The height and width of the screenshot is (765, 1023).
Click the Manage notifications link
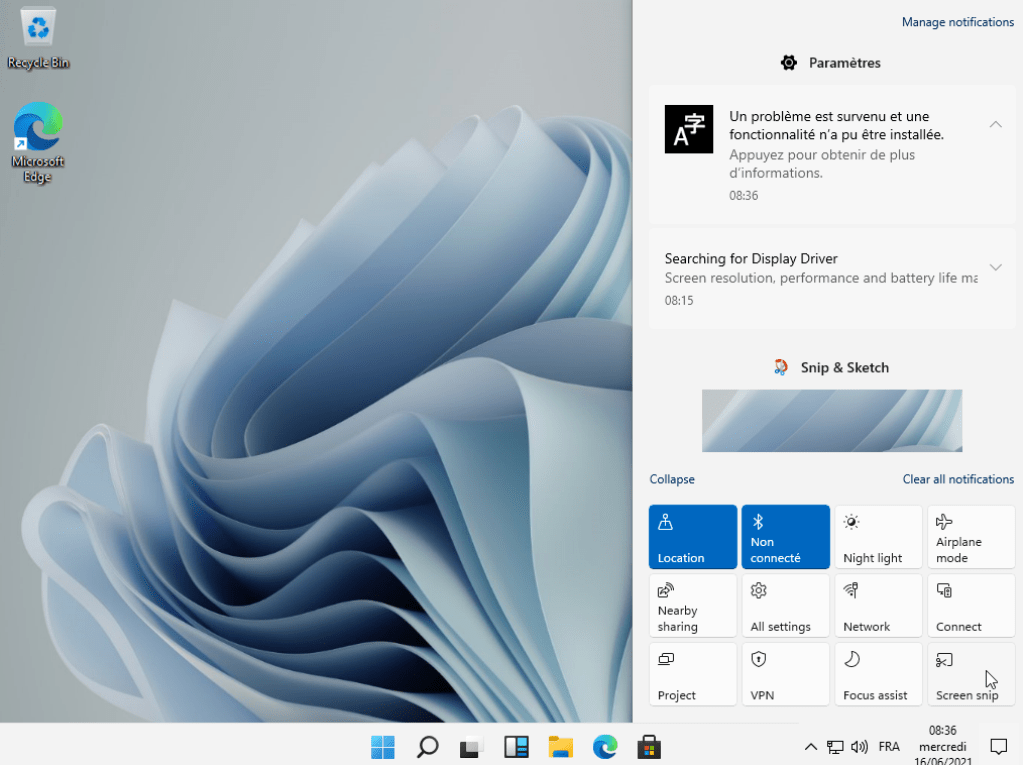tap(957, 22)
